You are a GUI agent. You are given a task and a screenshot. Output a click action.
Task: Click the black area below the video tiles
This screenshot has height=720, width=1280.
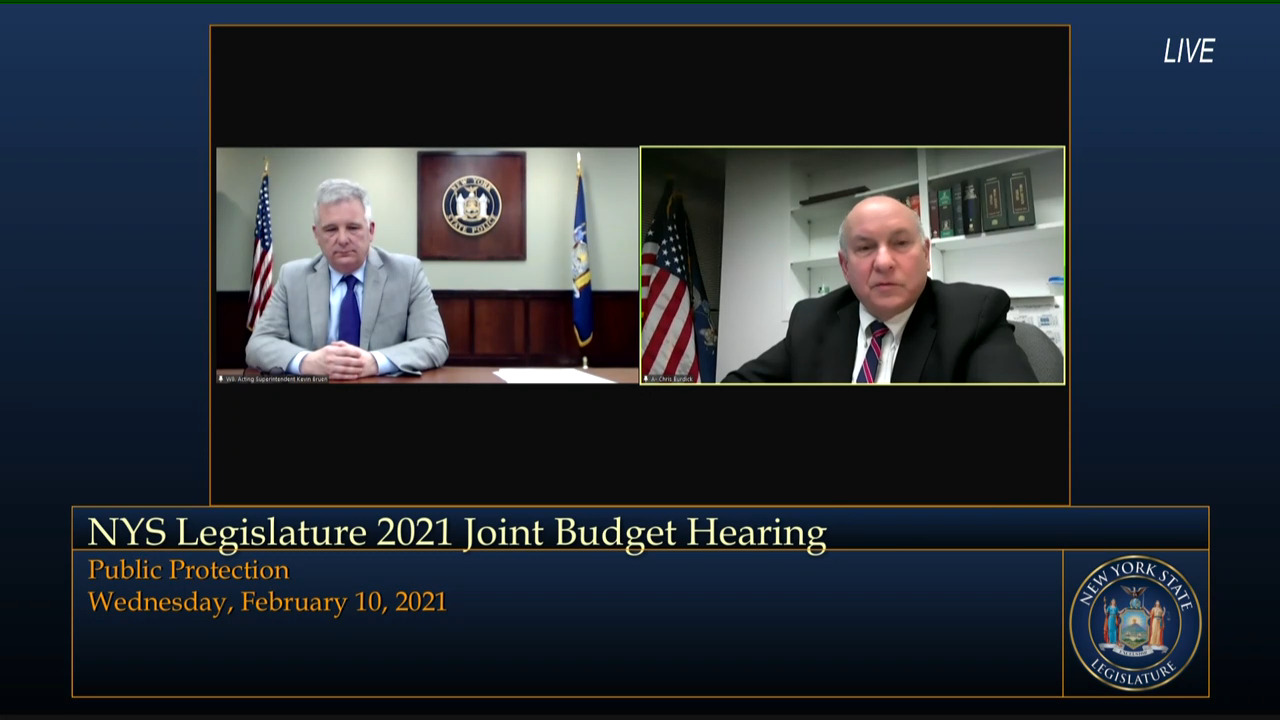coord(640,445)
